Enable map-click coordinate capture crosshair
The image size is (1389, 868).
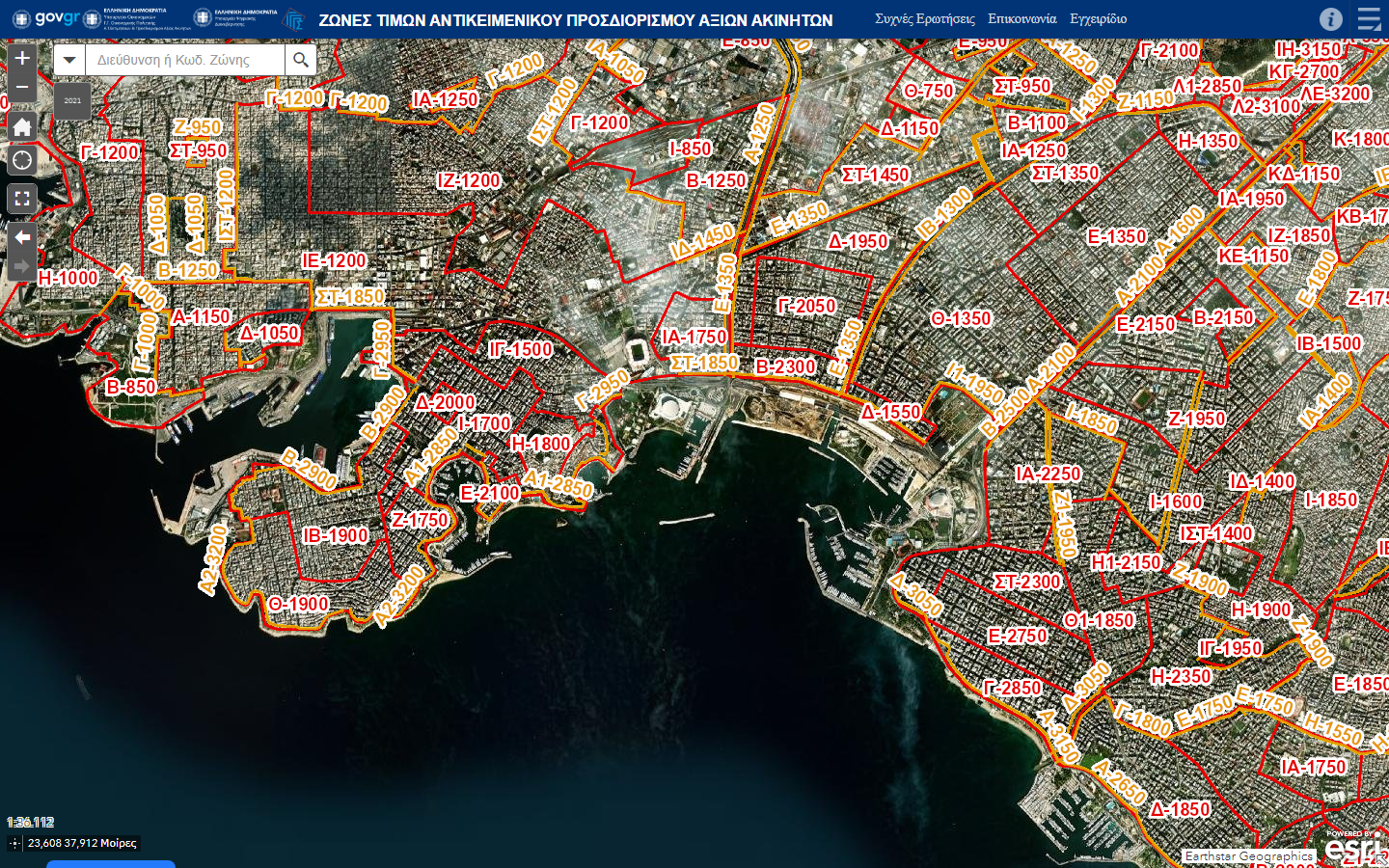coord(14,843)
